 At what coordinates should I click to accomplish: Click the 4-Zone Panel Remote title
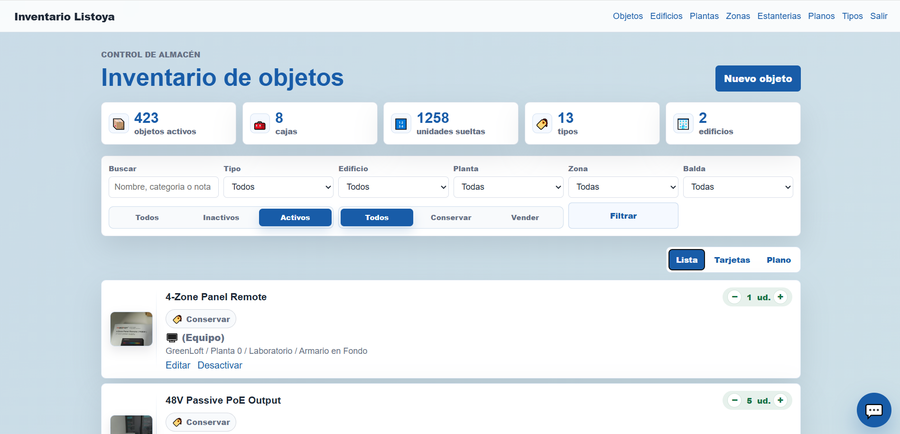pos(216,297)
